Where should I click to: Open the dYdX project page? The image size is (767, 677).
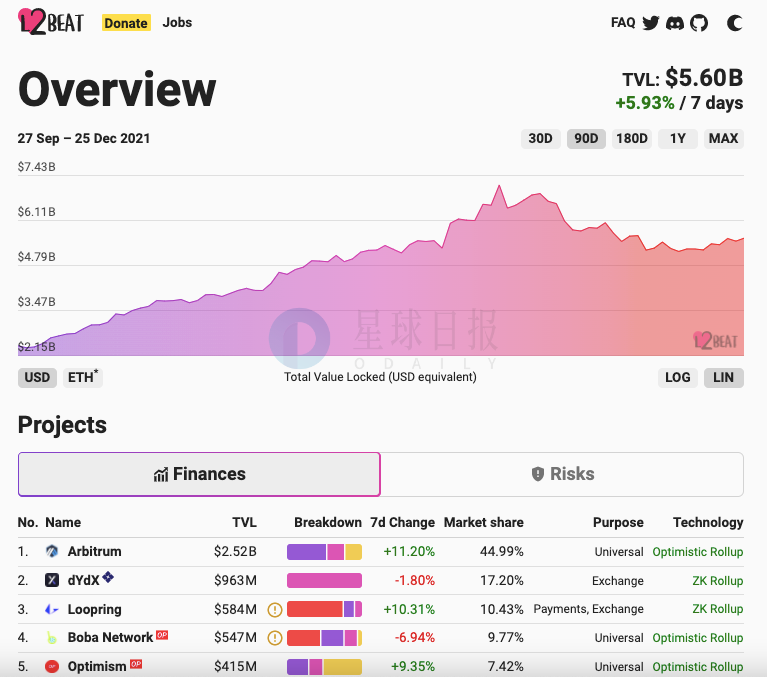click(83, 580)
